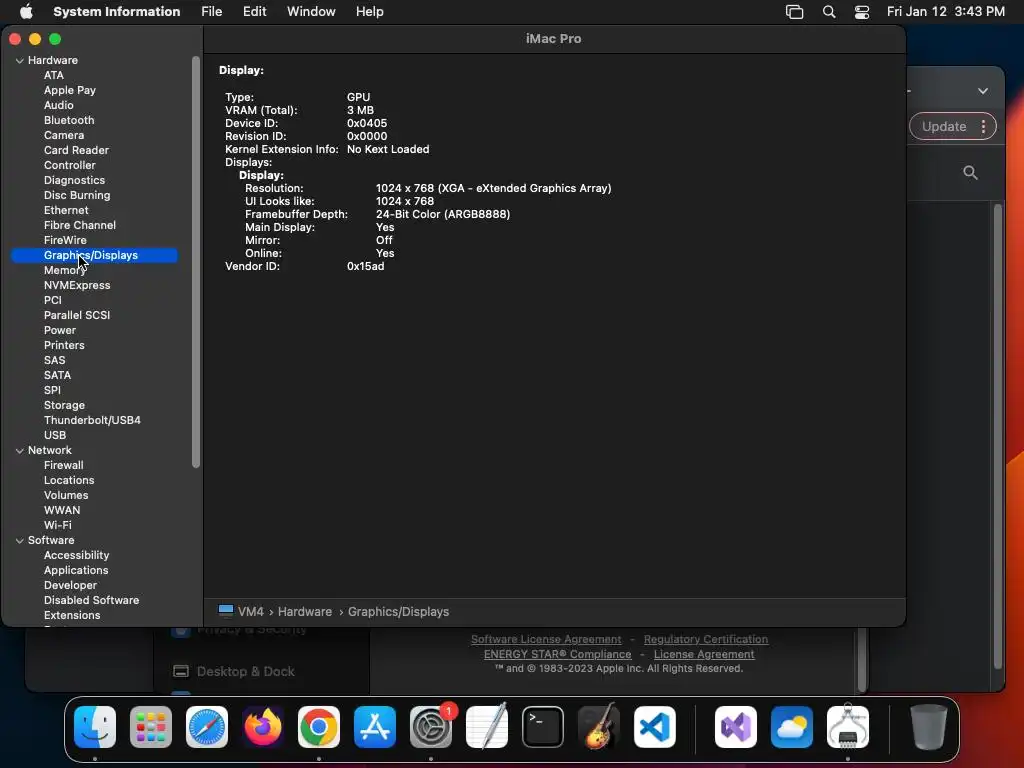
Task: Open Visual Studio purple dock icon
Action: (x=736, y=727)
